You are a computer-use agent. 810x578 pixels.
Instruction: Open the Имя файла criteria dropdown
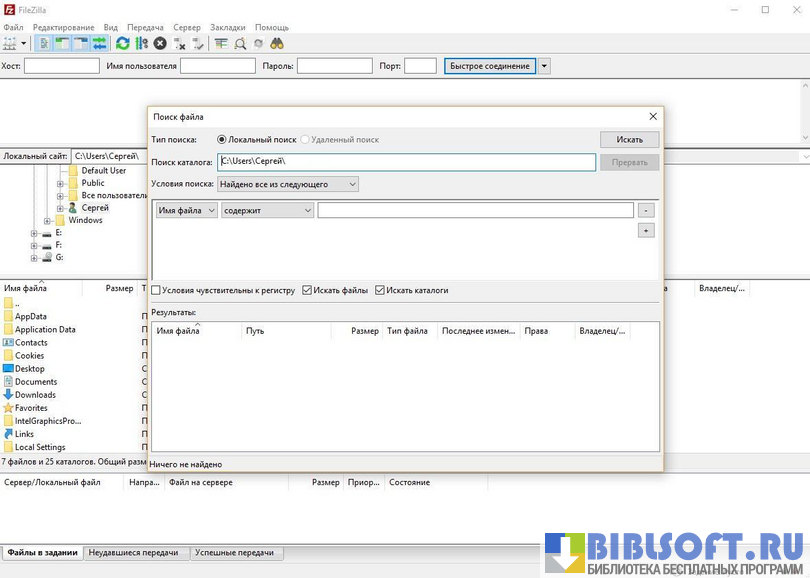(186, 210)
